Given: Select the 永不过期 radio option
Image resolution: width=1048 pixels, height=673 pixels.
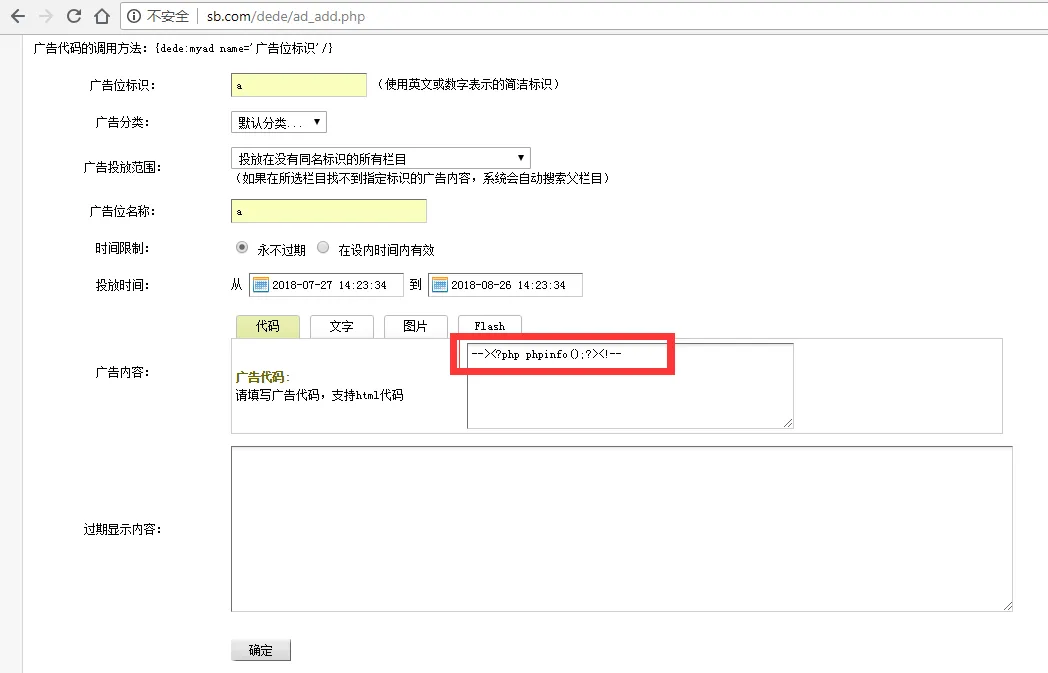Looking at the screenshot, I should (x=242, y=248).
